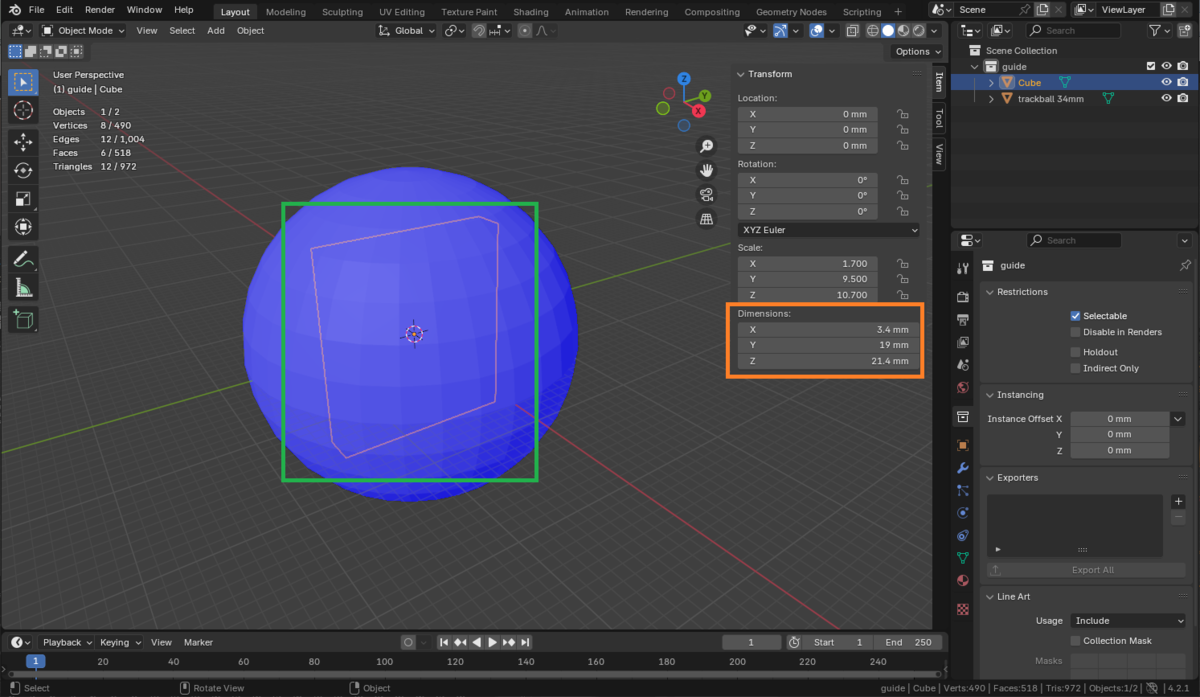Switch to the Geometry Nodes workspace tab
Viewport: 1200px width, 697px height.
[791, 12]
